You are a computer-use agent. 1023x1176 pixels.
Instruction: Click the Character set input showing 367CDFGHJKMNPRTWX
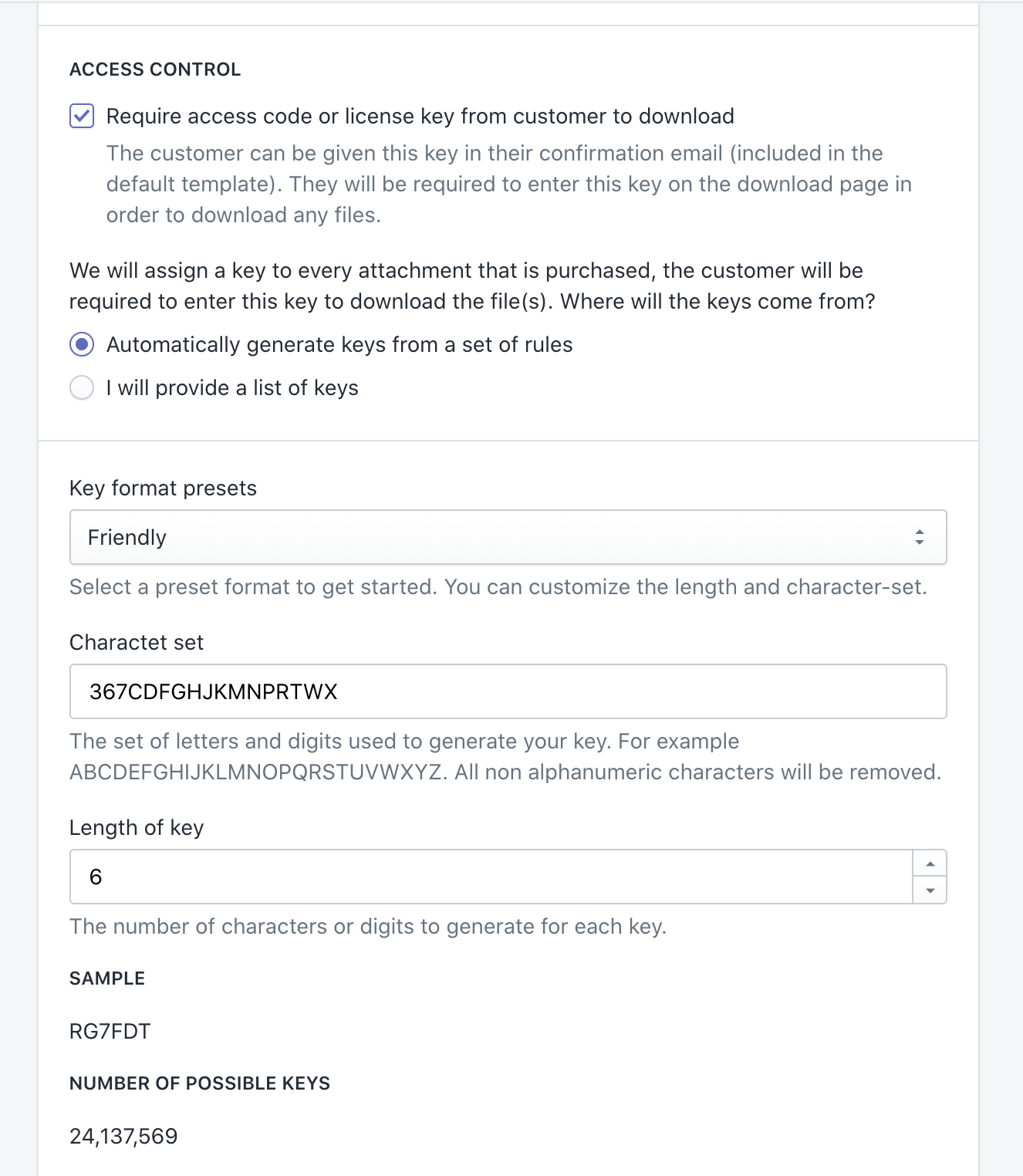508,691
